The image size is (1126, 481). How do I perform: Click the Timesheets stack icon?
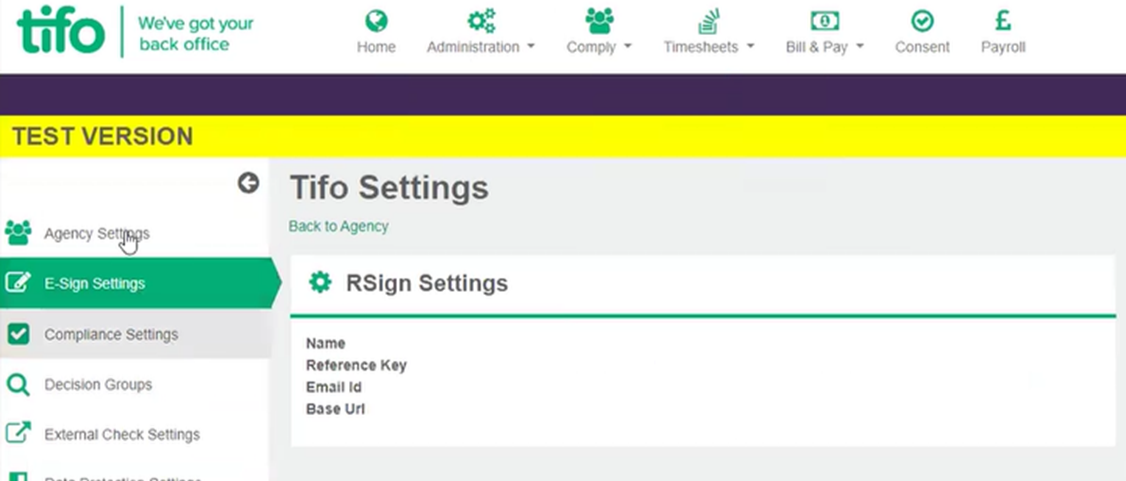(709, 22)
